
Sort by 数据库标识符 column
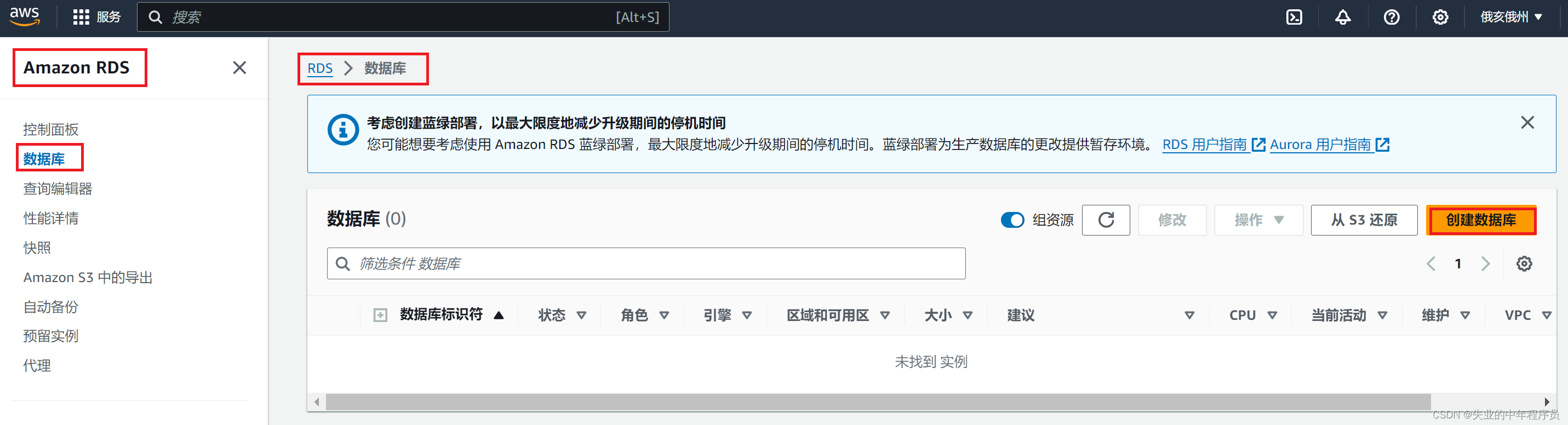pos(451,315)
